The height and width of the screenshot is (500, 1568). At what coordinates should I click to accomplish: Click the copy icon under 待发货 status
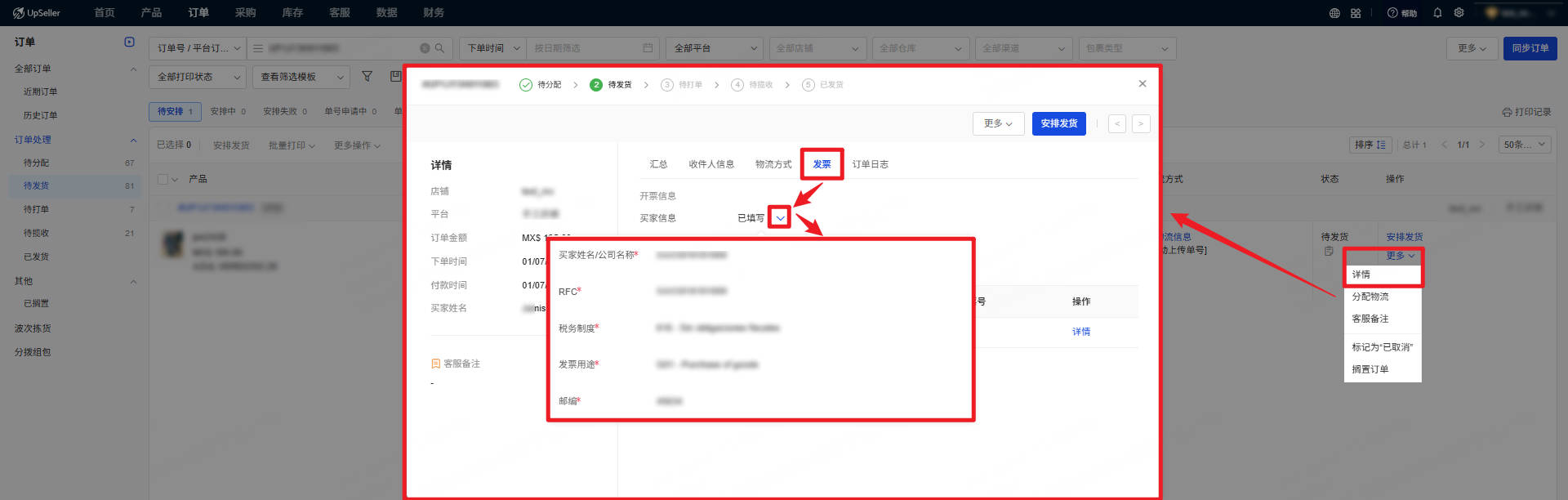tap(1329, 251)
